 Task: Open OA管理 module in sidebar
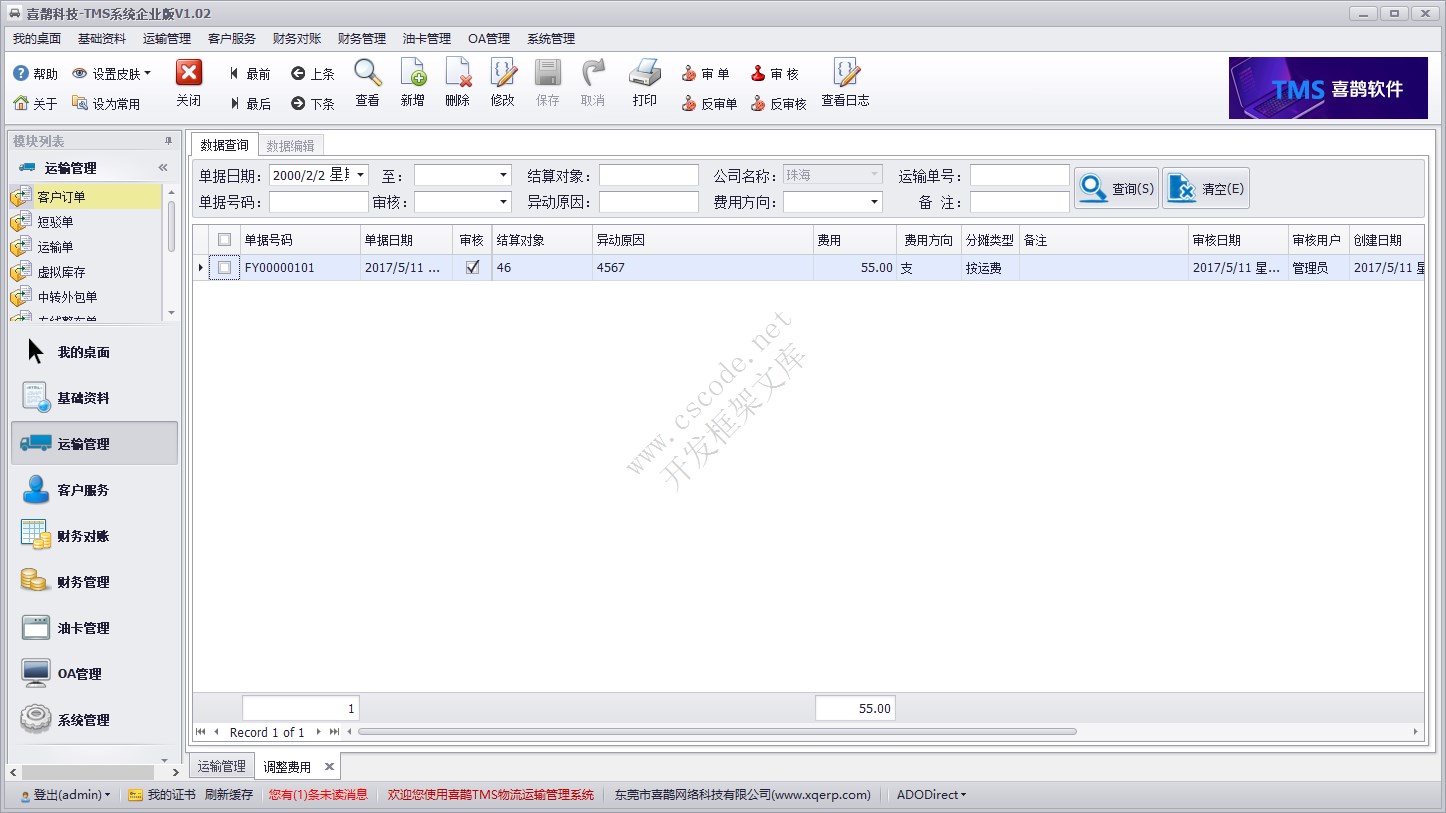pos(92,674)
